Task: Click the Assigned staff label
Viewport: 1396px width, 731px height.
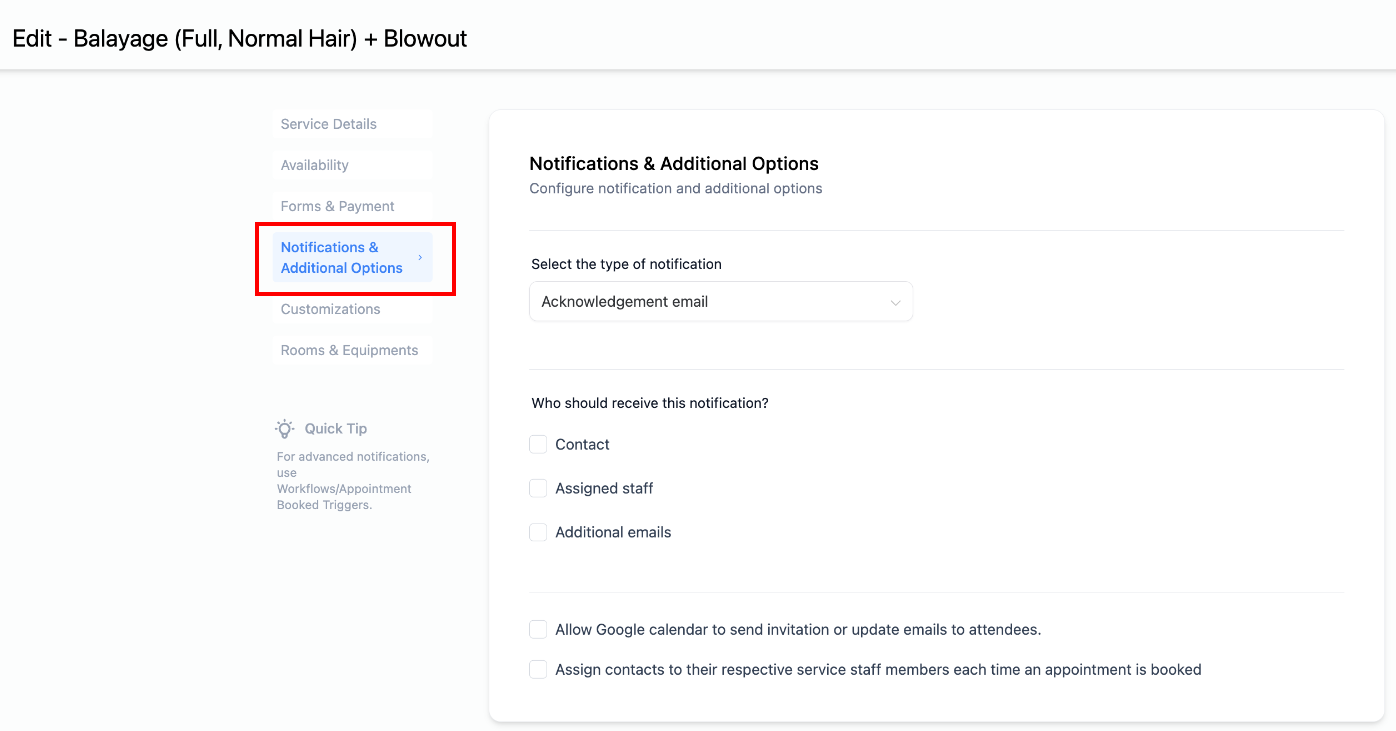Action: pyautogui.click(x=604, y=488)
